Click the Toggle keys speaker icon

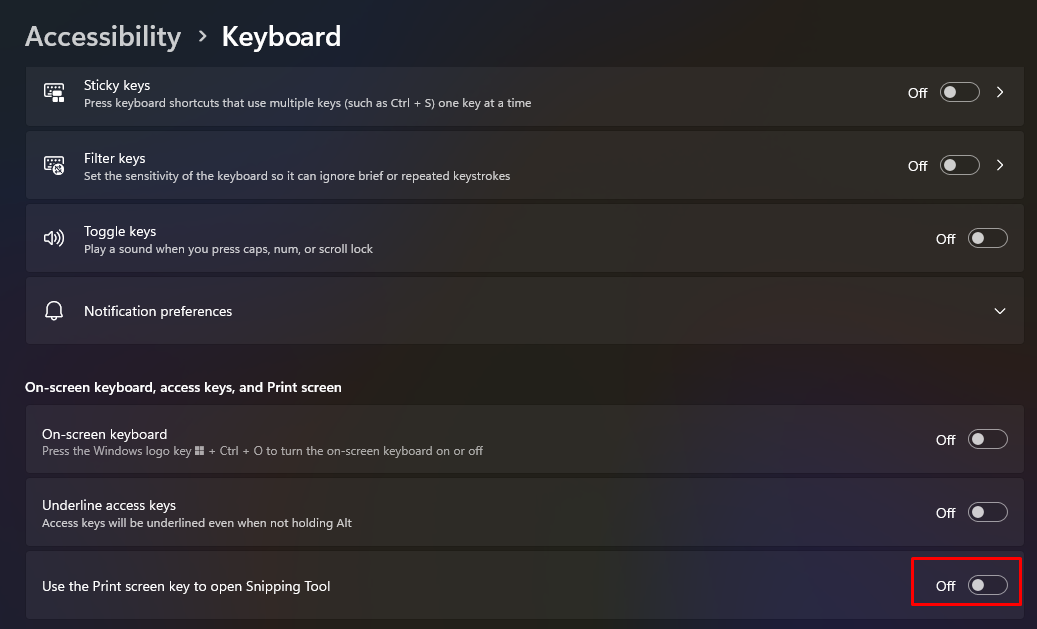pyautogui.click(x=54, y=238)
